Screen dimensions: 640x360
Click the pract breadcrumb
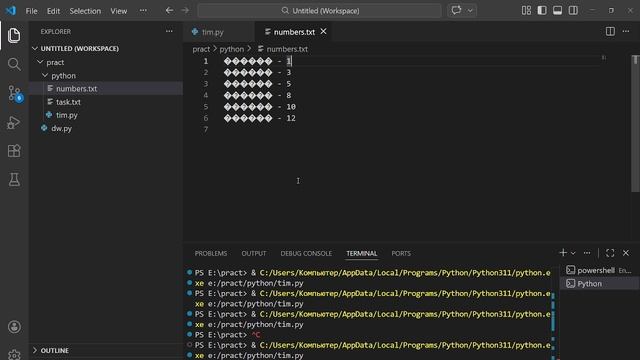(x=201, y=49)
